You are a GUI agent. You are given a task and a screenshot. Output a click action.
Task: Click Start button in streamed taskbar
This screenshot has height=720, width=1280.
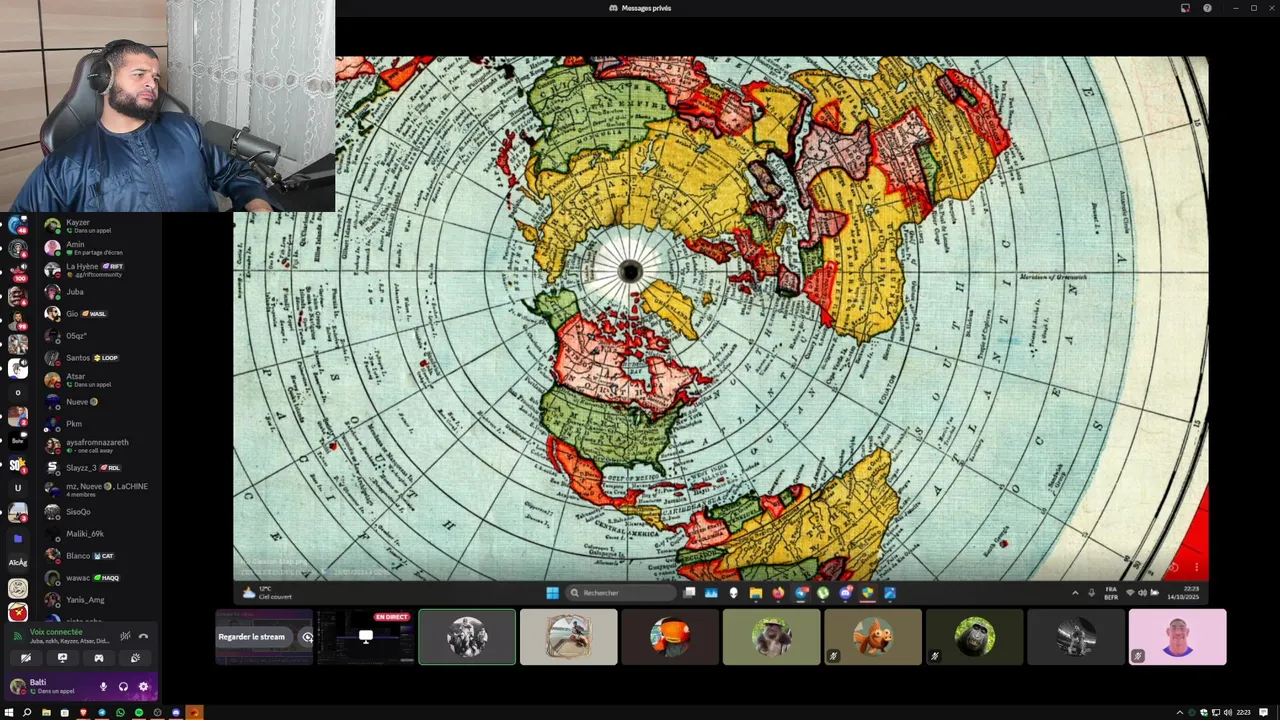pyautogui.click(x=552, y=593)
